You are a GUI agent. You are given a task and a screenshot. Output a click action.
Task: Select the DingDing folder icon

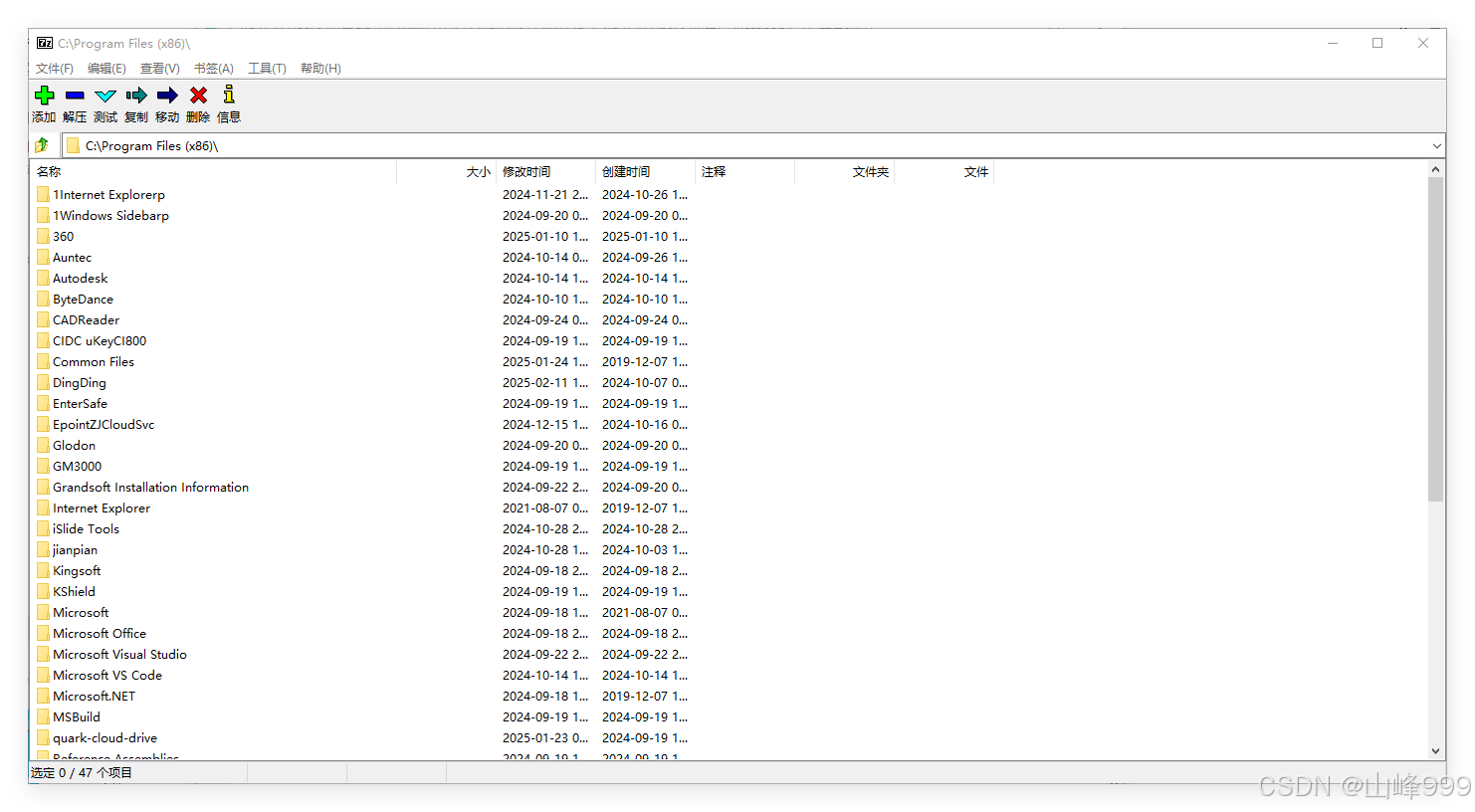43,382
